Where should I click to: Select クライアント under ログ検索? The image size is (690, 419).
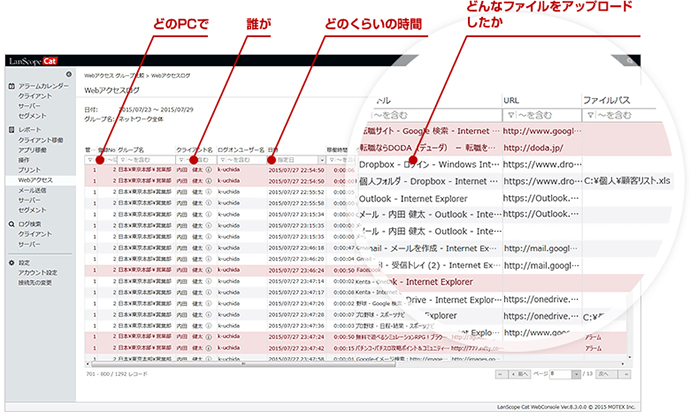35,234
